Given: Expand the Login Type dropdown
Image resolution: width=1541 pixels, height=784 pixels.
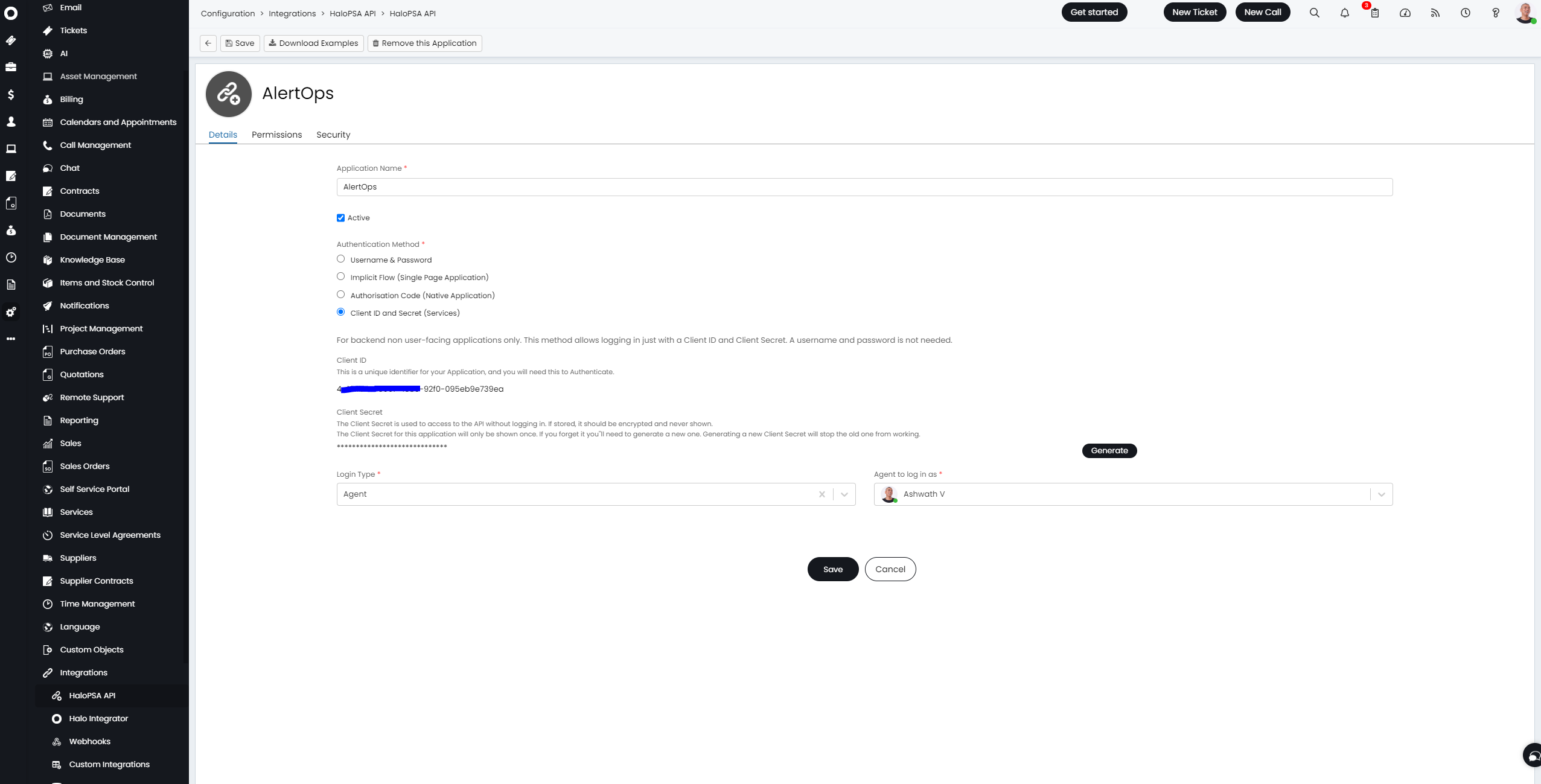Looking at the screenshot, I should (x=844, y=494).
